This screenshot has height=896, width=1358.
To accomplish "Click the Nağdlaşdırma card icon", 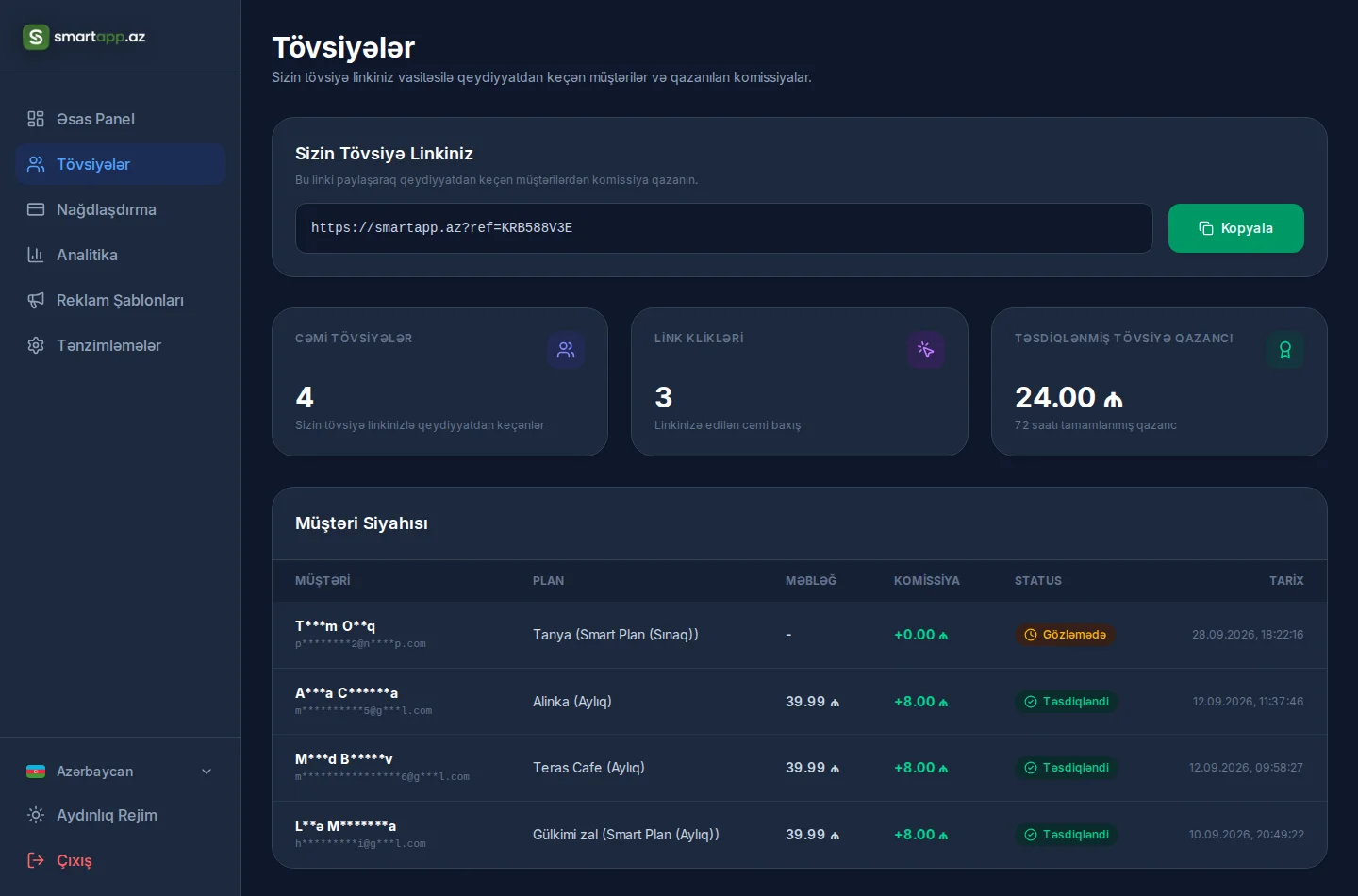I will click(36, 209).
